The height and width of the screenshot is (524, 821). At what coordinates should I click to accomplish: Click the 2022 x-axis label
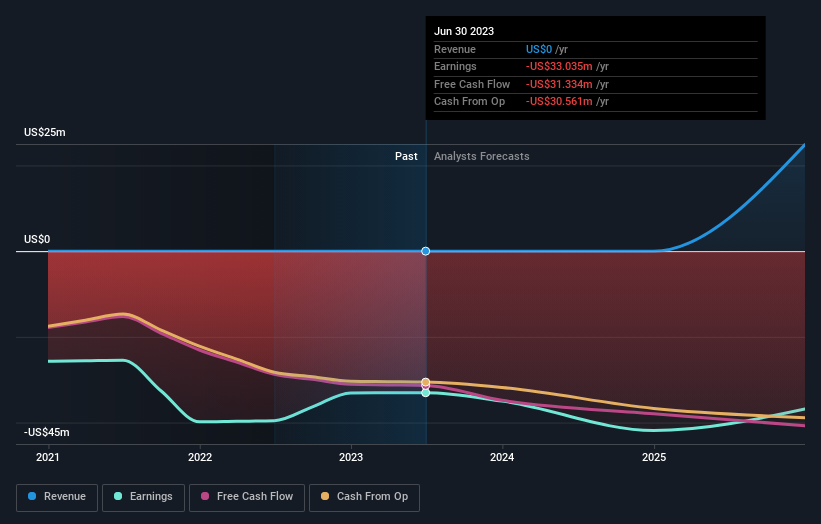coord(200,458)
